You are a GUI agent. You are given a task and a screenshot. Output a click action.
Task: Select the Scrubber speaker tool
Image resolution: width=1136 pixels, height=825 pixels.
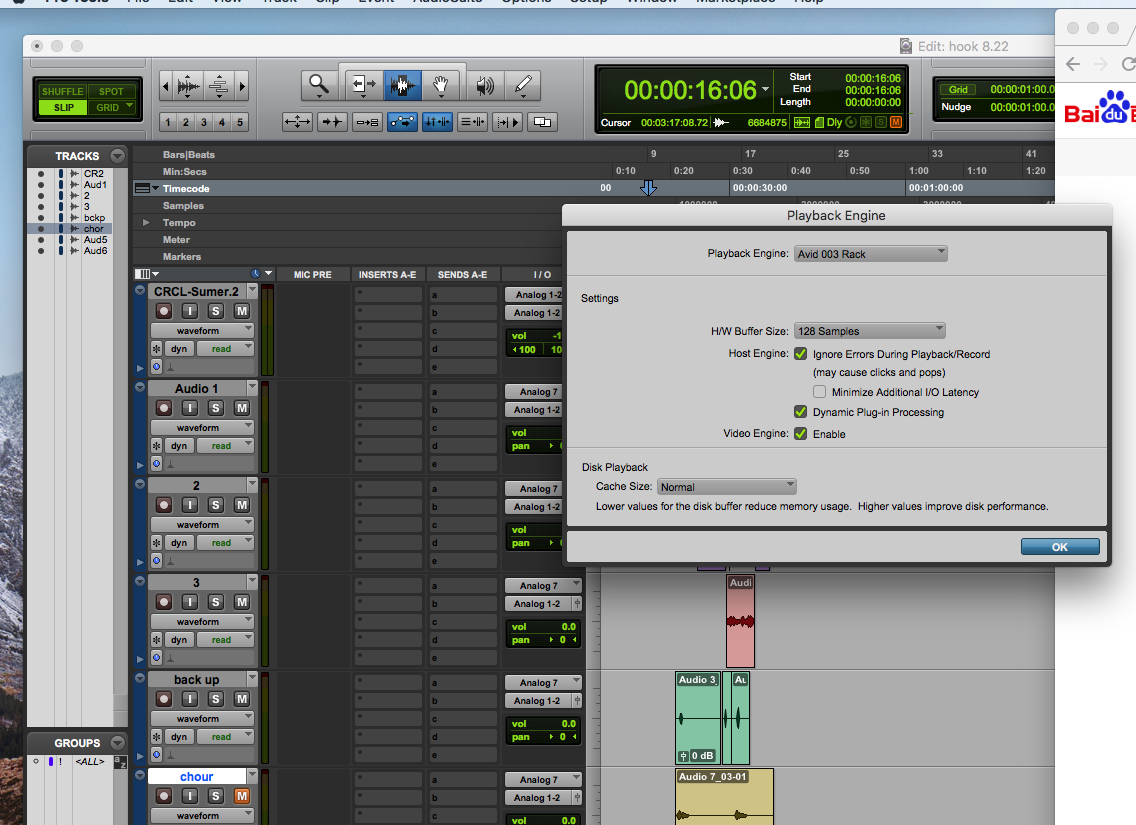coord(485,85)
